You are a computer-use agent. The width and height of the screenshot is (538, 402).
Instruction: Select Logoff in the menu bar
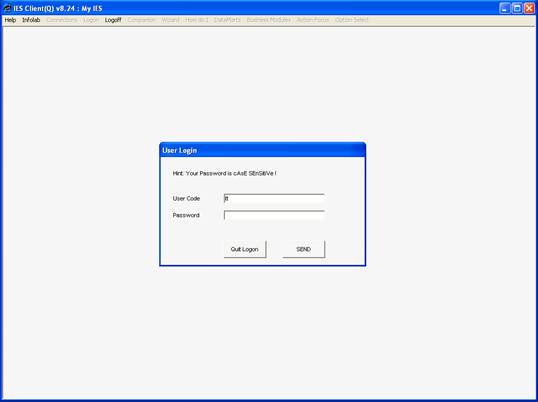coord(113,20)
